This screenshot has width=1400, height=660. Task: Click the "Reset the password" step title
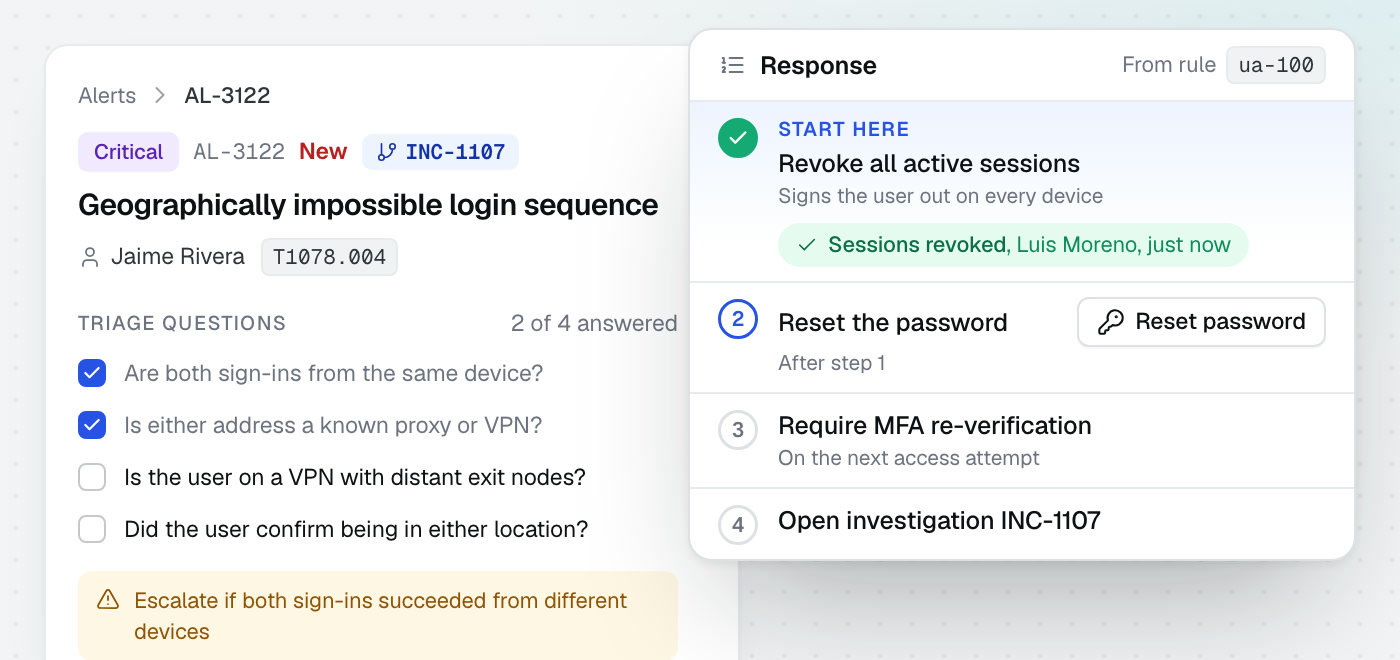coord(892,323)
